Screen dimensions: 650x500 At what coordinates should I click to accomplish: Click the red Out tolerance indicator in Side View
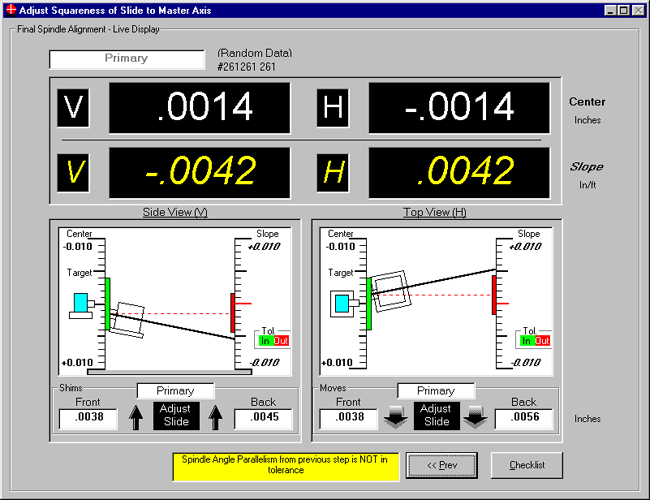pos(280,341)
